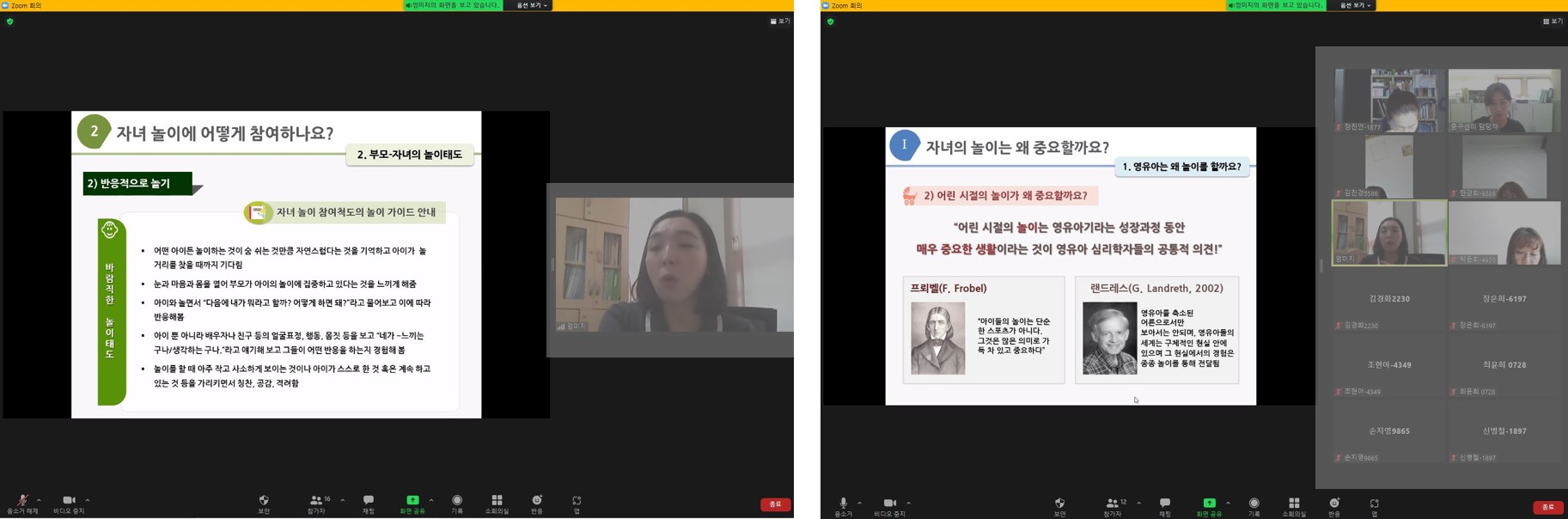
Task: Mute the mic in the gallery-view meeting window
Action: tap(843, 504)
